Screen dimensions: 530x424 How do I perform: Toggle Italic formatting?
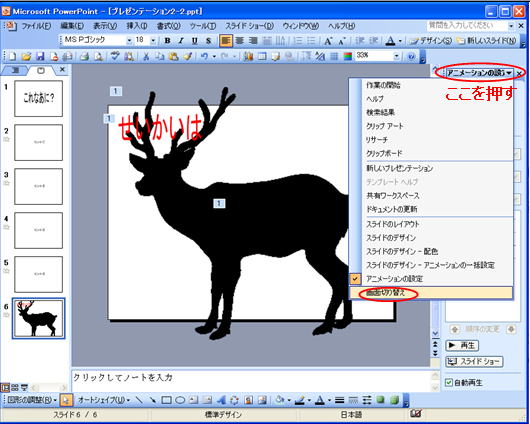pos(181,41)
